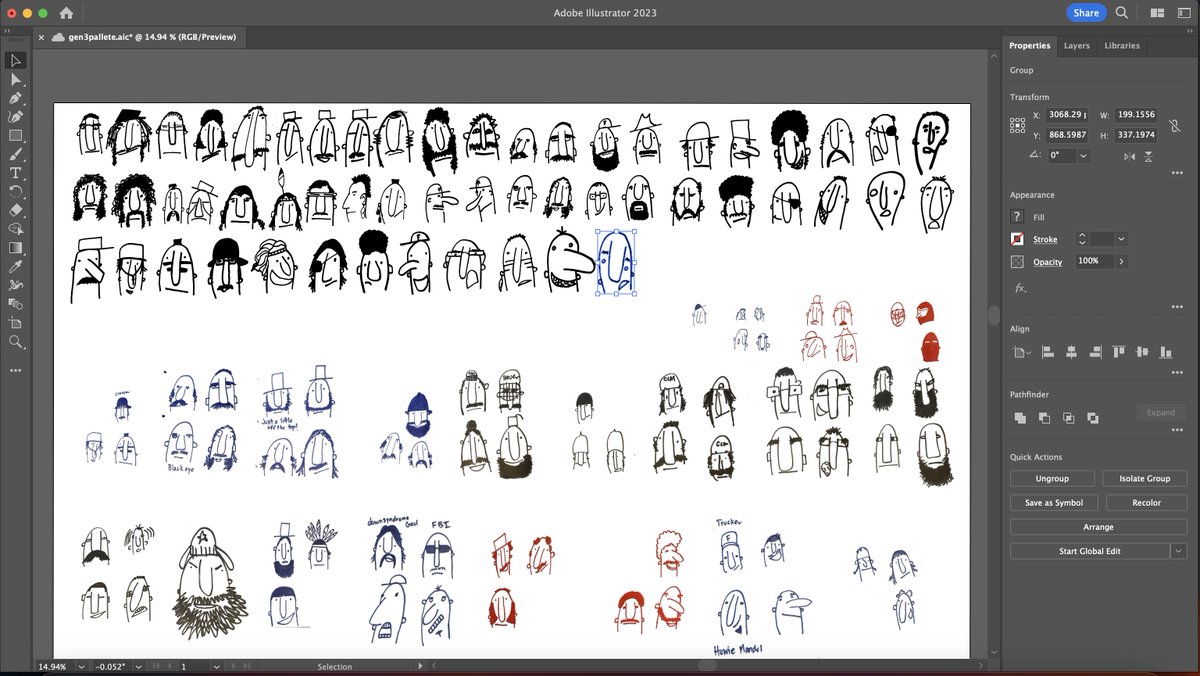1200x676 pixels.
Task: Switch to the Properties tab
Action: point(1029,46)
